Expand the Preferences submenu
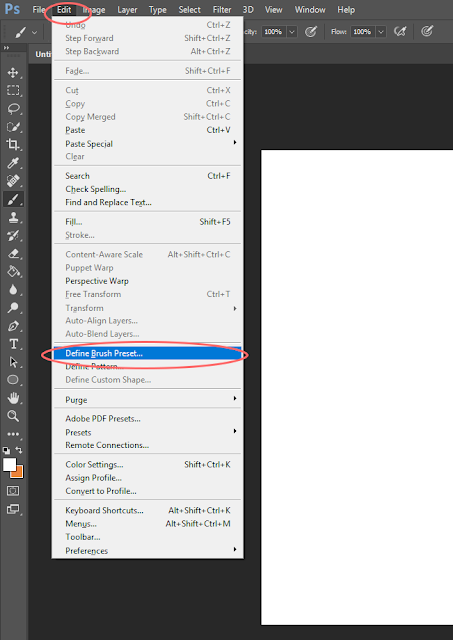This screenshot has height=640, width=453. click(x=148, y=551)
